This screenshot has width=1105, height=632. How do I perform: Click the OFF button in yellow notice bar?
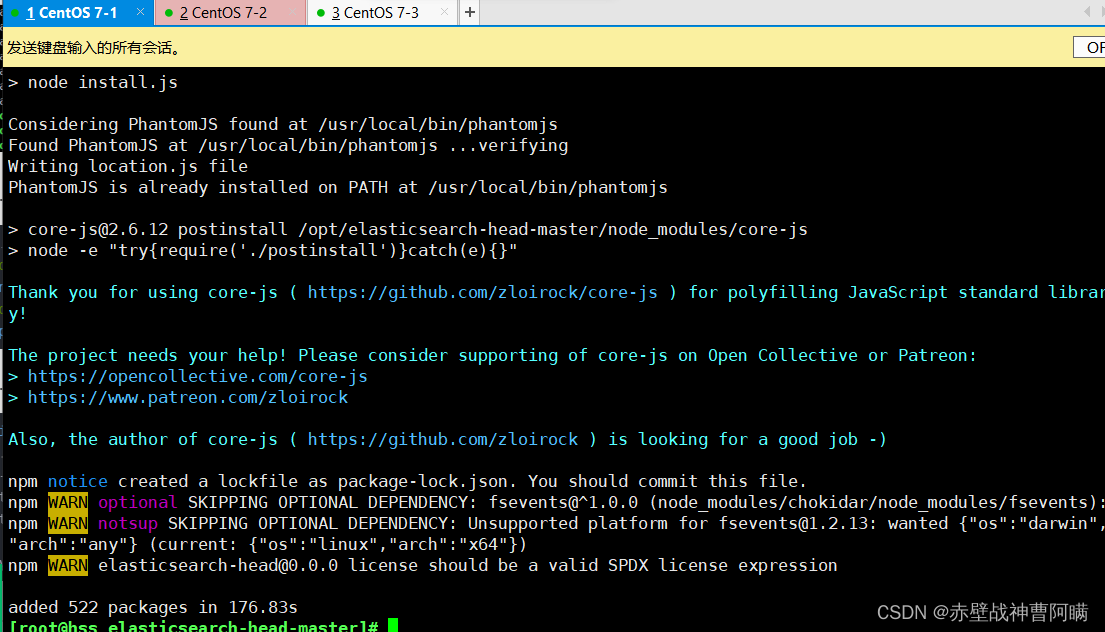coord(1091,47)
